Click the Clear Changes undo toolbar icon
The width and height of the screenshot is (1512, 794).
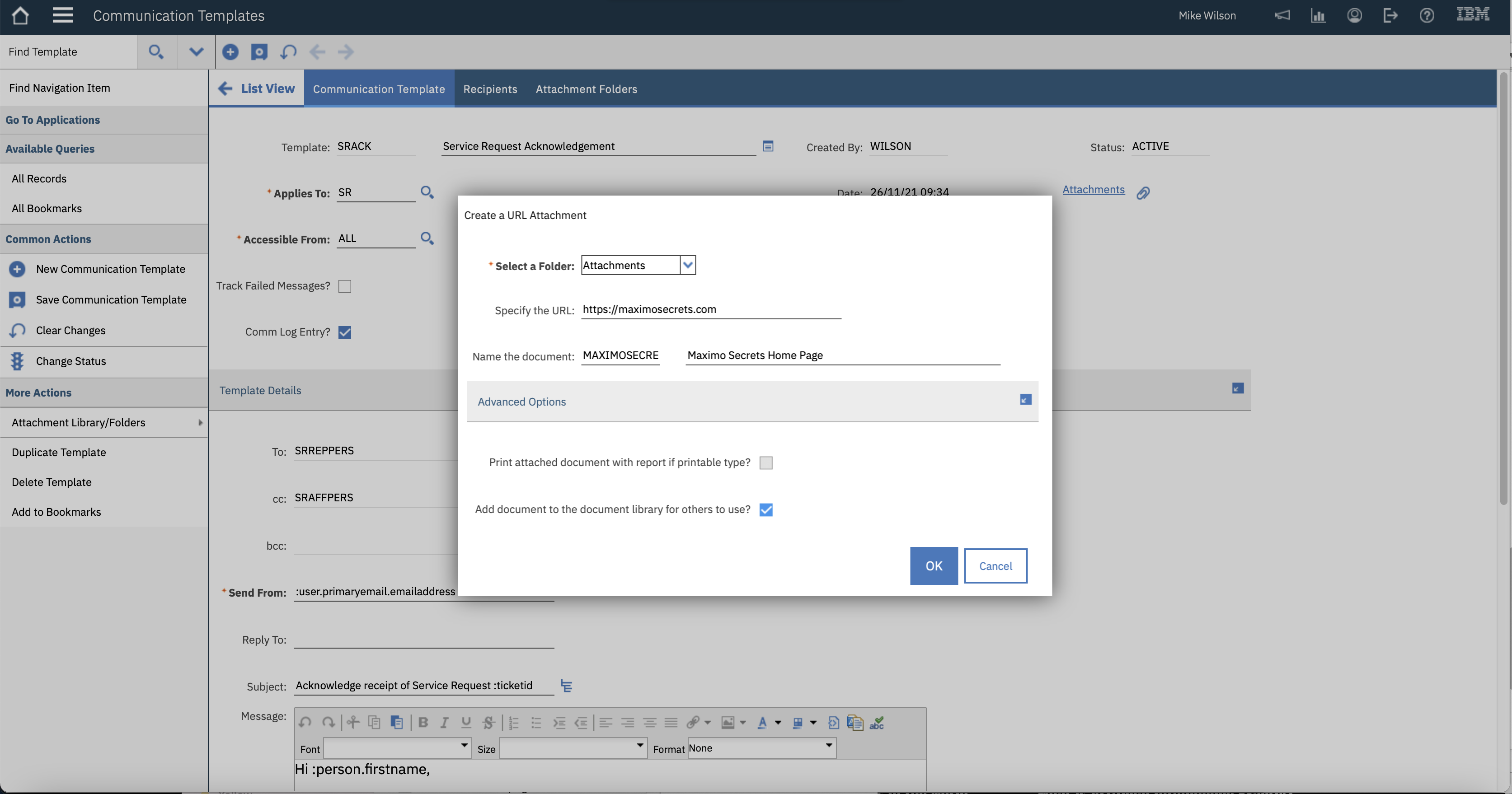coord(288,51)
